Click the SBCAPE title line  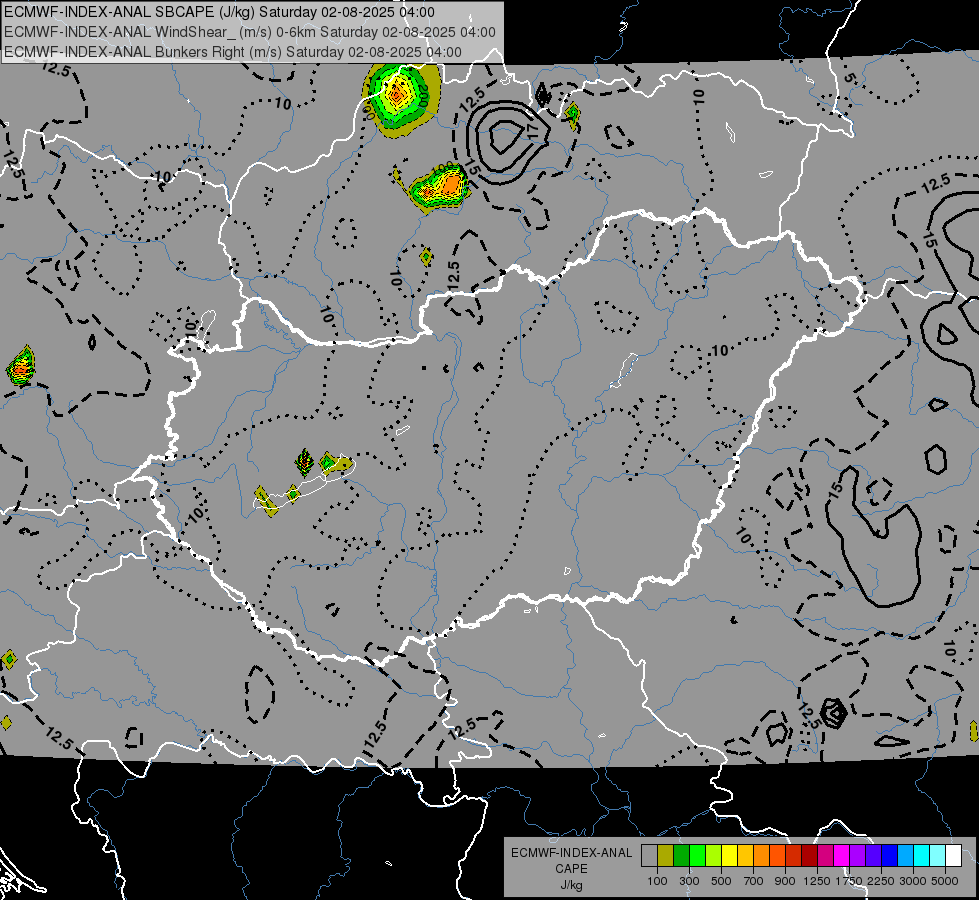click(x=219, y=12)
